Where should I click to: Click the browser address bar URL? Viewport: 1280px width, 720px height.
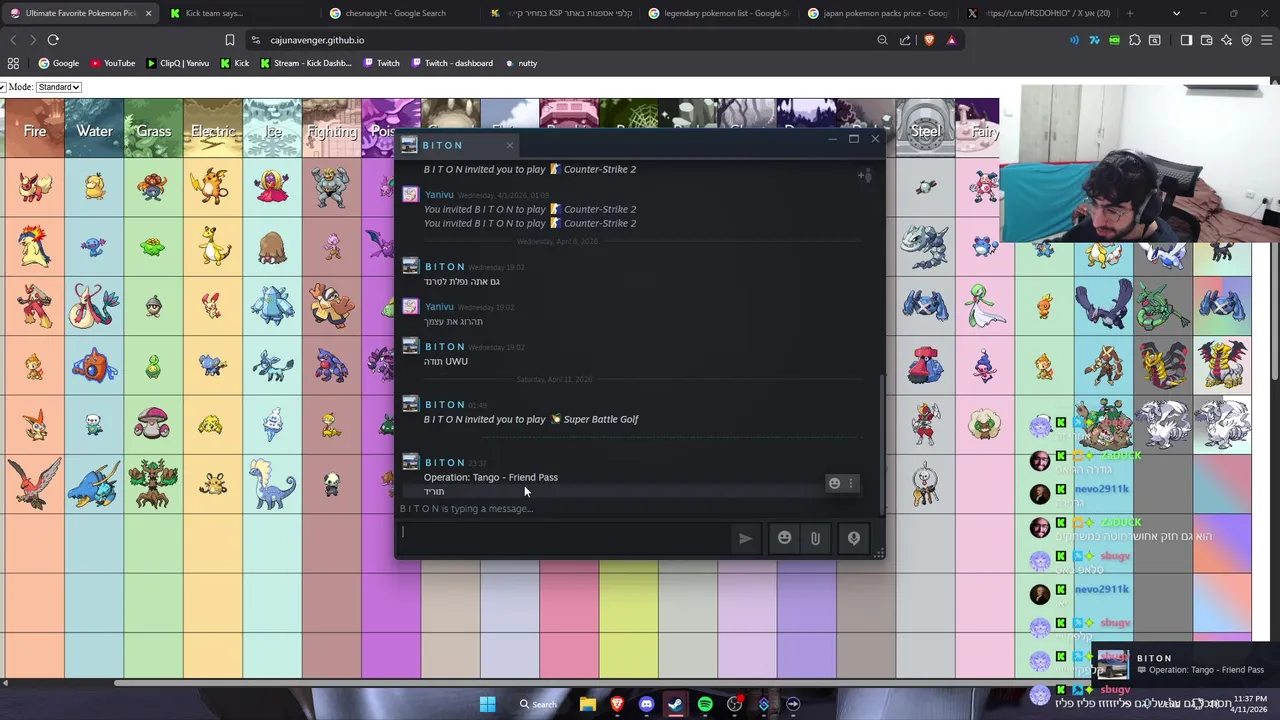[x=317, y=40]
